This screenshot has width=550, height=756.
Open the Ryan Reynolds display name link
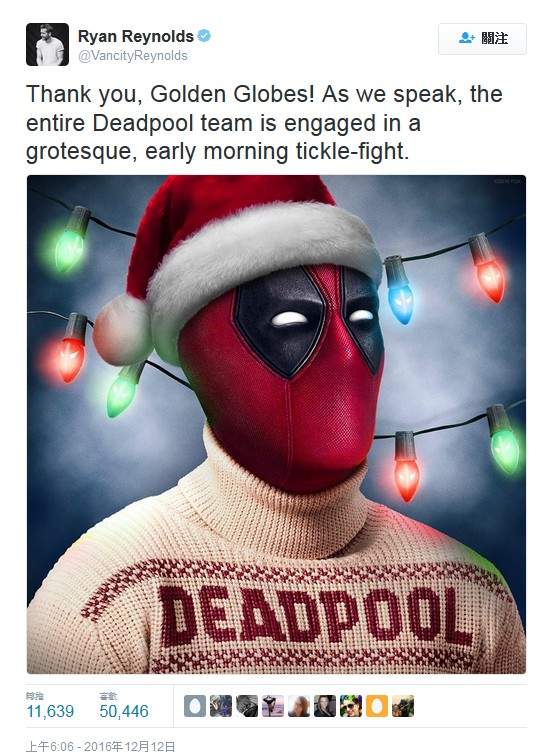(135, 36)
